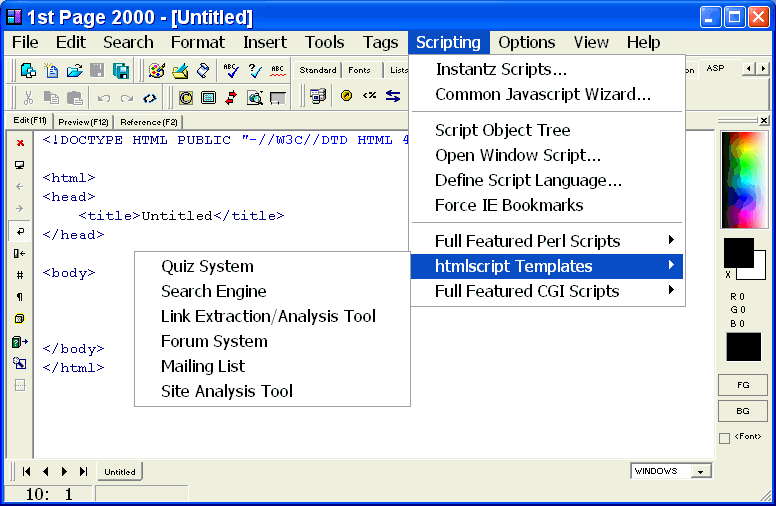This screenshot has width=776, height=506.
Task: Select Define Script Language...
Action: (x=548, y=180)
